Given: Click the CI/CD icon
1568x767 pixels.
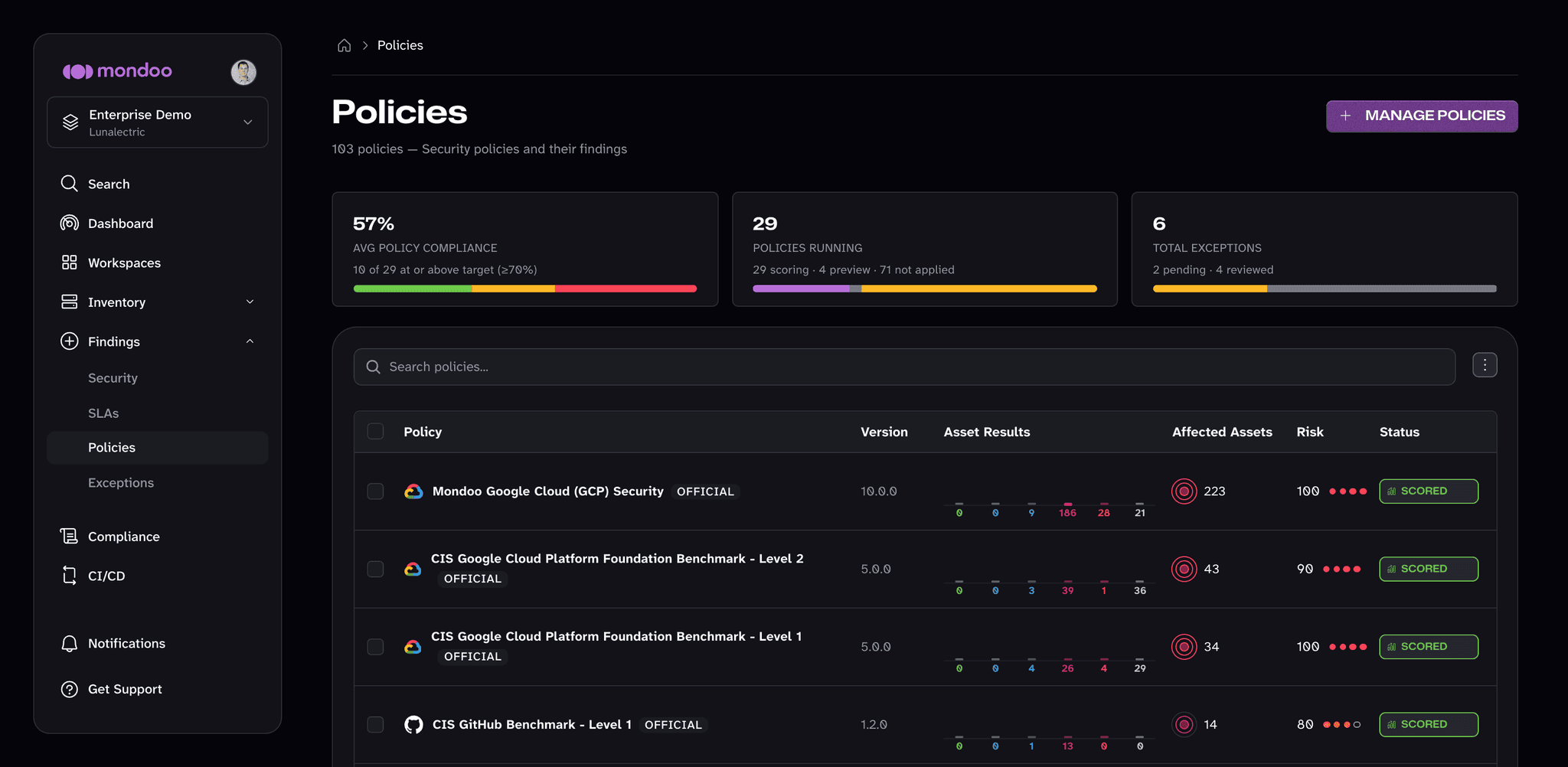Looking at the screenshot, I should (x=70, y=576).
